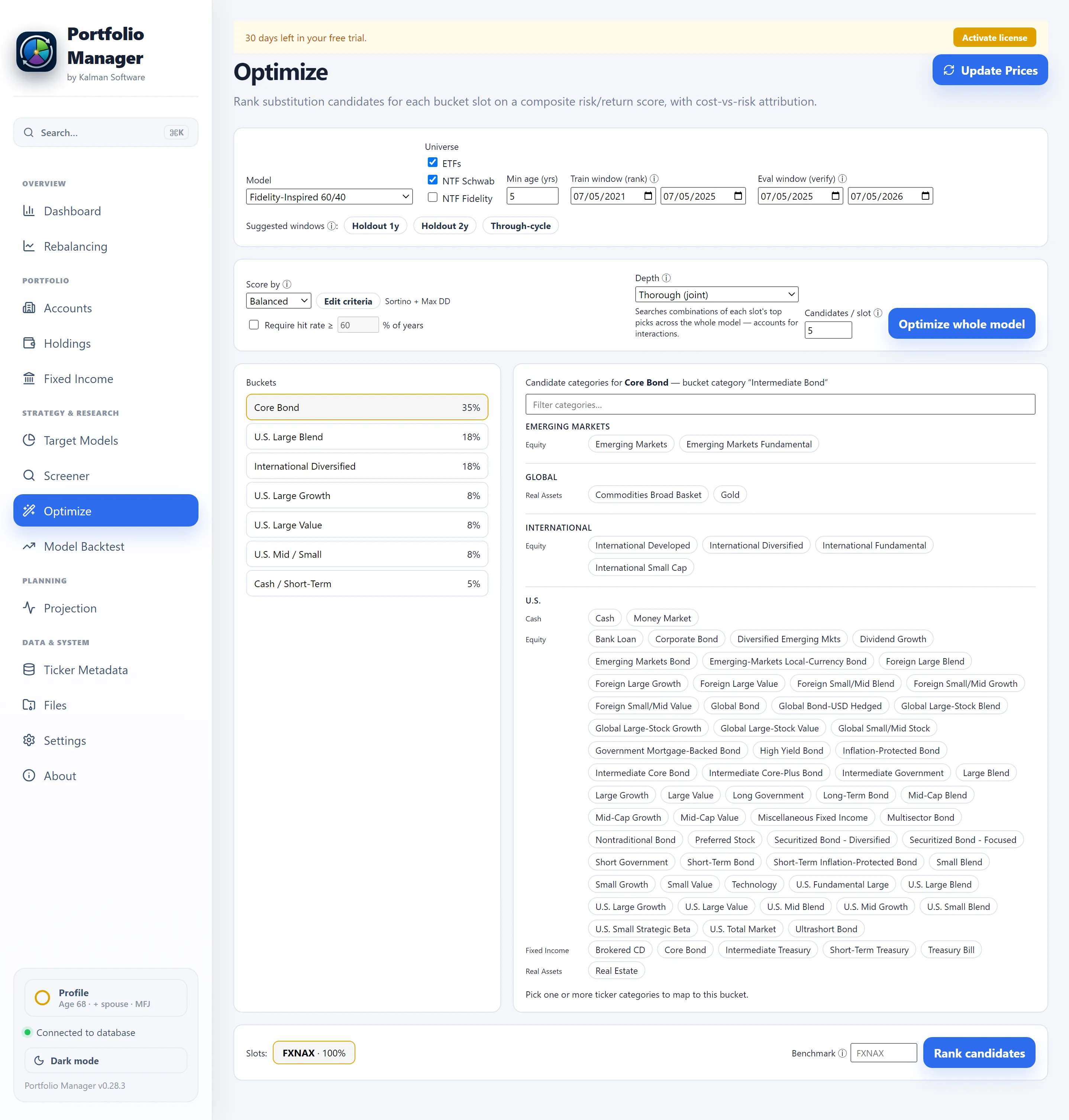The image size is (1069, 1120).
Task: Apply the Holdout 1y suggested window
Action: click(375, 226)
